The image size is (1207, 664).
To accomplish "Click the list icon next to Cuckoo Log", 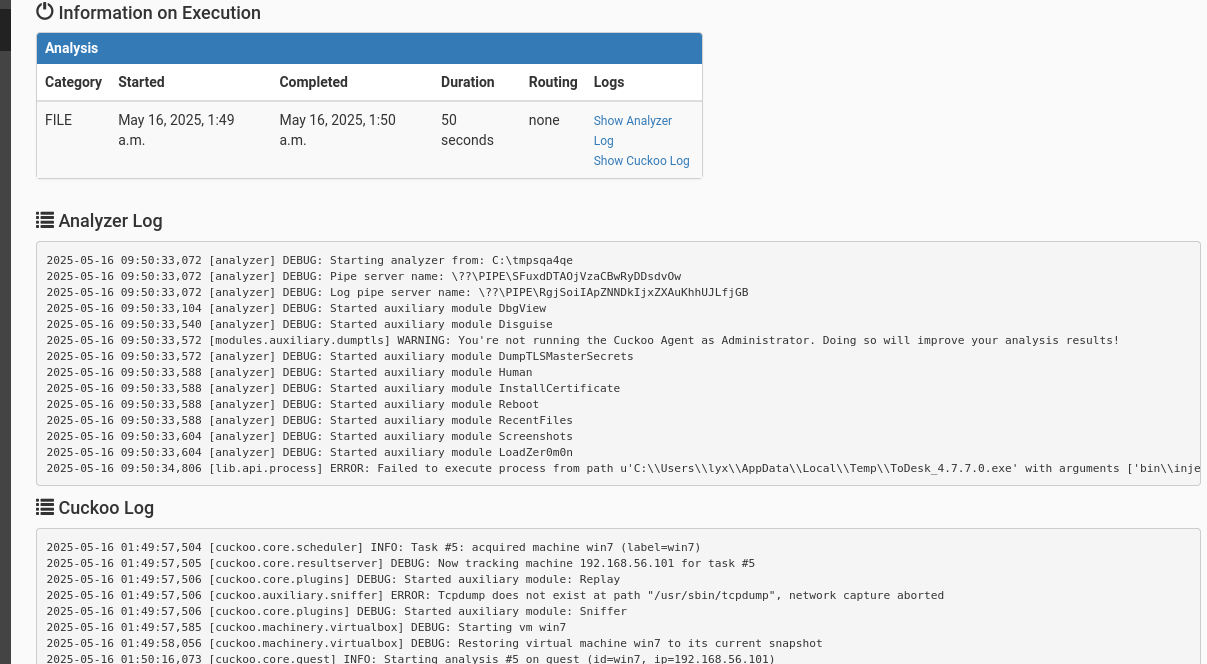I will 45,507.
